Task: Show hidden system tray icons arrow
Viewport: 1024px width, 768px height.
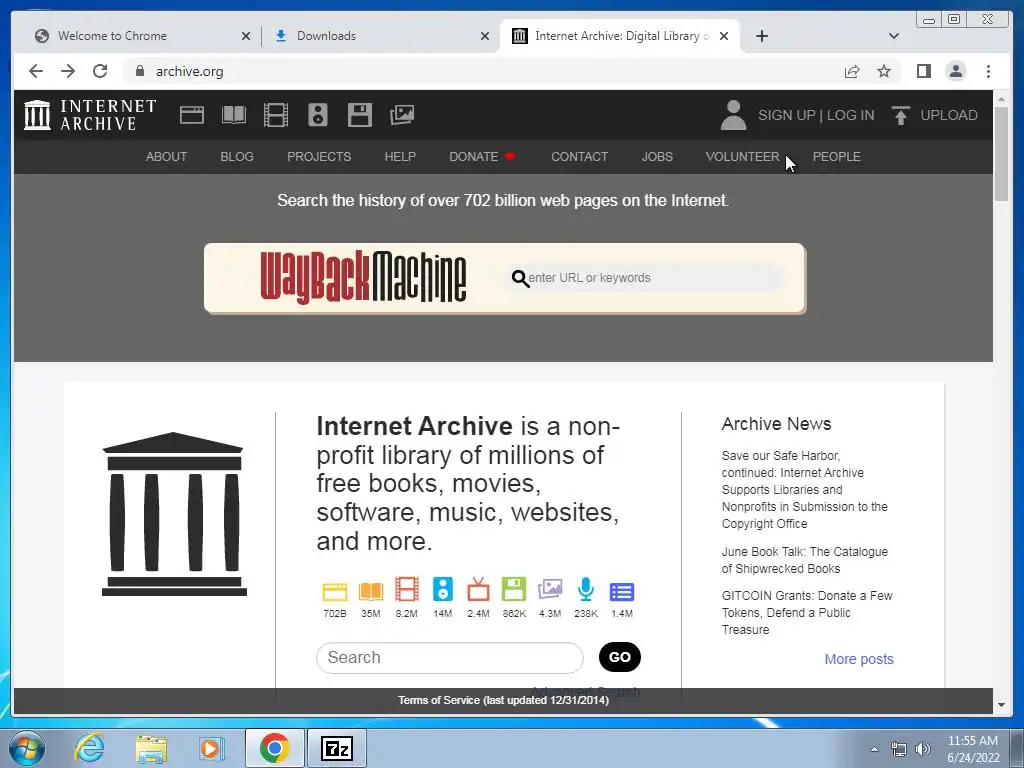Action: [874, 749]
